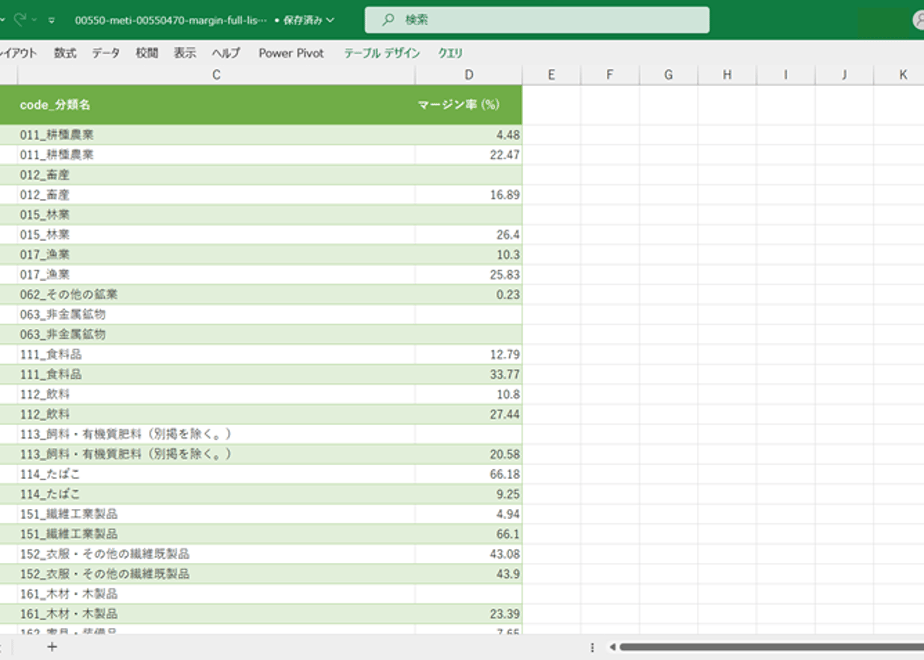Select the cell with value 16.89

[x=468, y=195]
